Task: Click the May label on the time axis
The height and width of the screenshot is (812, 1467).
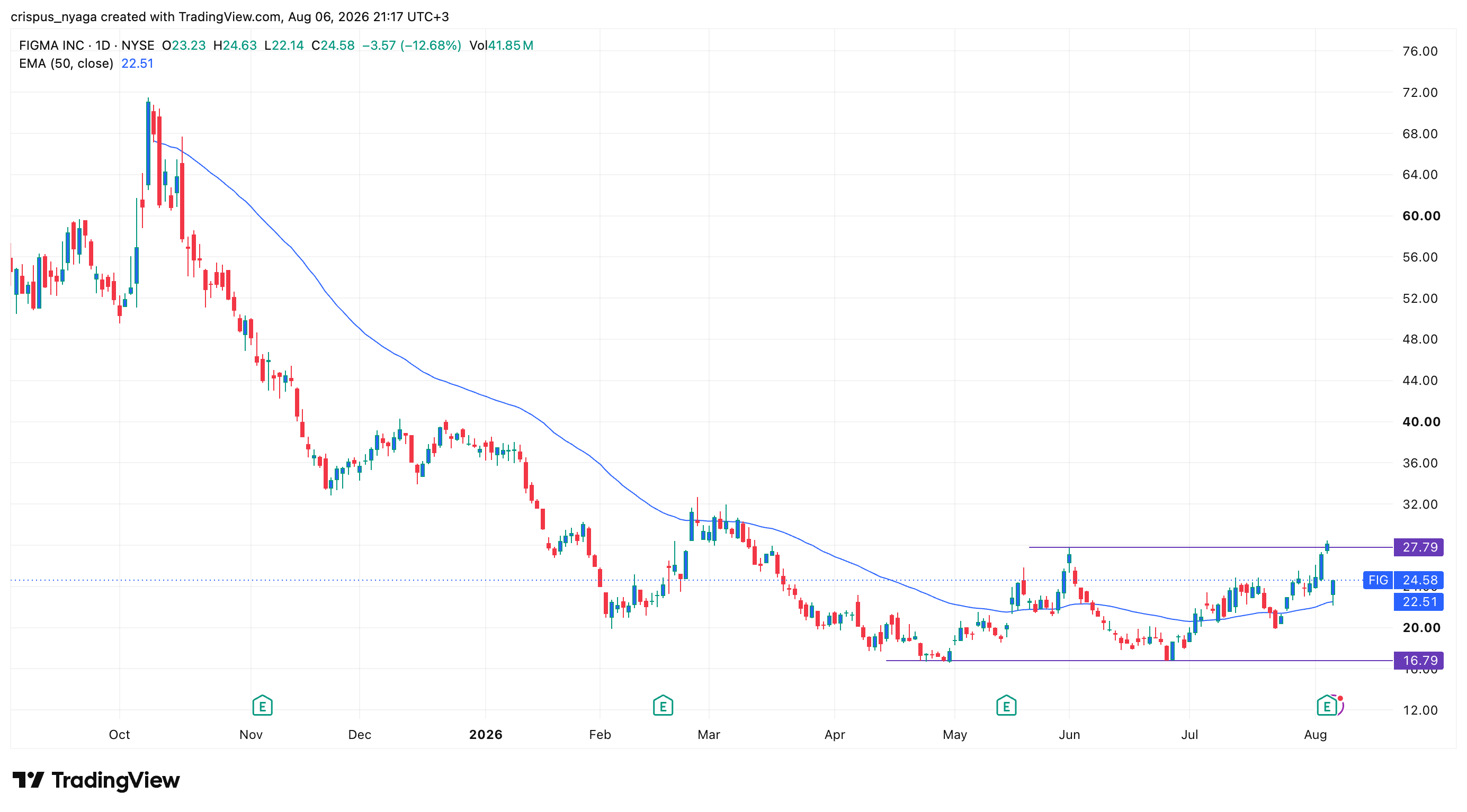Action: click(955, 735)
